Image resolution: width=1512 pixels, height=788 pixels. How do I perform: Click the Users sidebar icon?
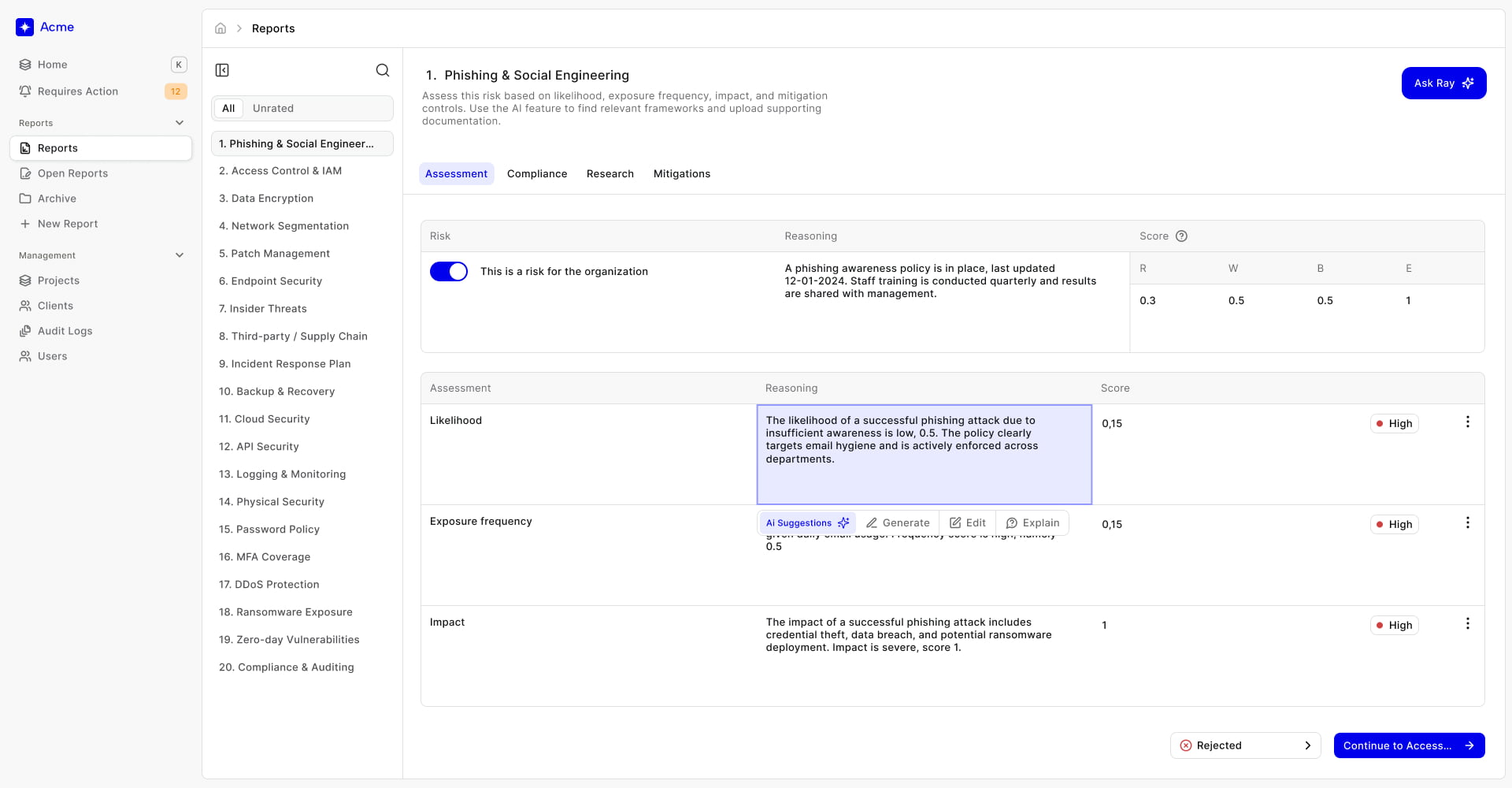coord(25,356)
